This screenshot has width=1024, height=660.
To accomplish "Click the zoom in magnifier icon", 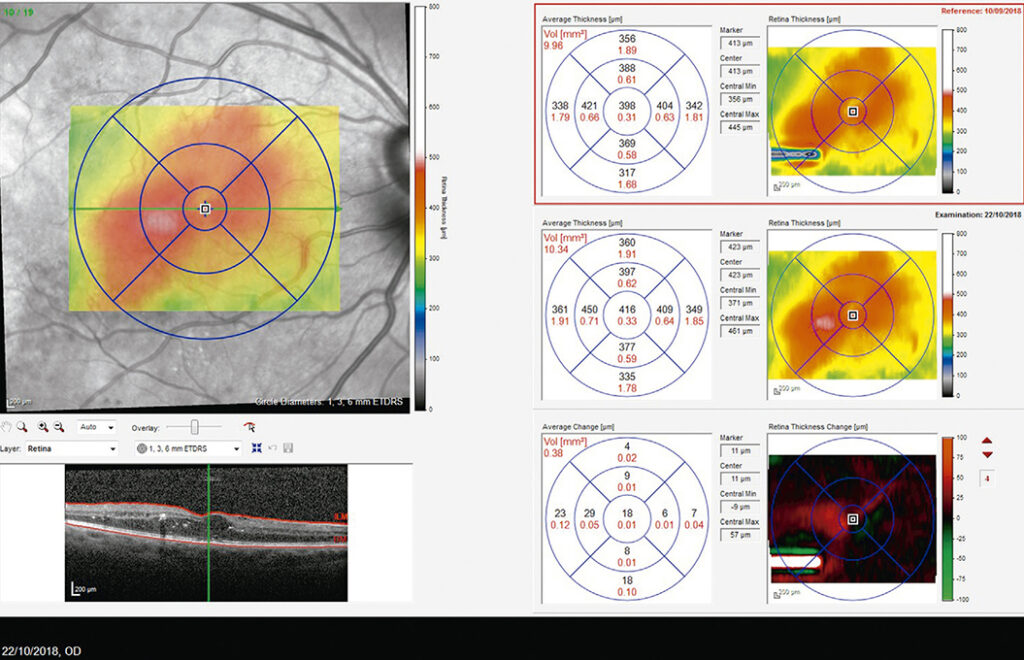I will (x=45, y=426).
